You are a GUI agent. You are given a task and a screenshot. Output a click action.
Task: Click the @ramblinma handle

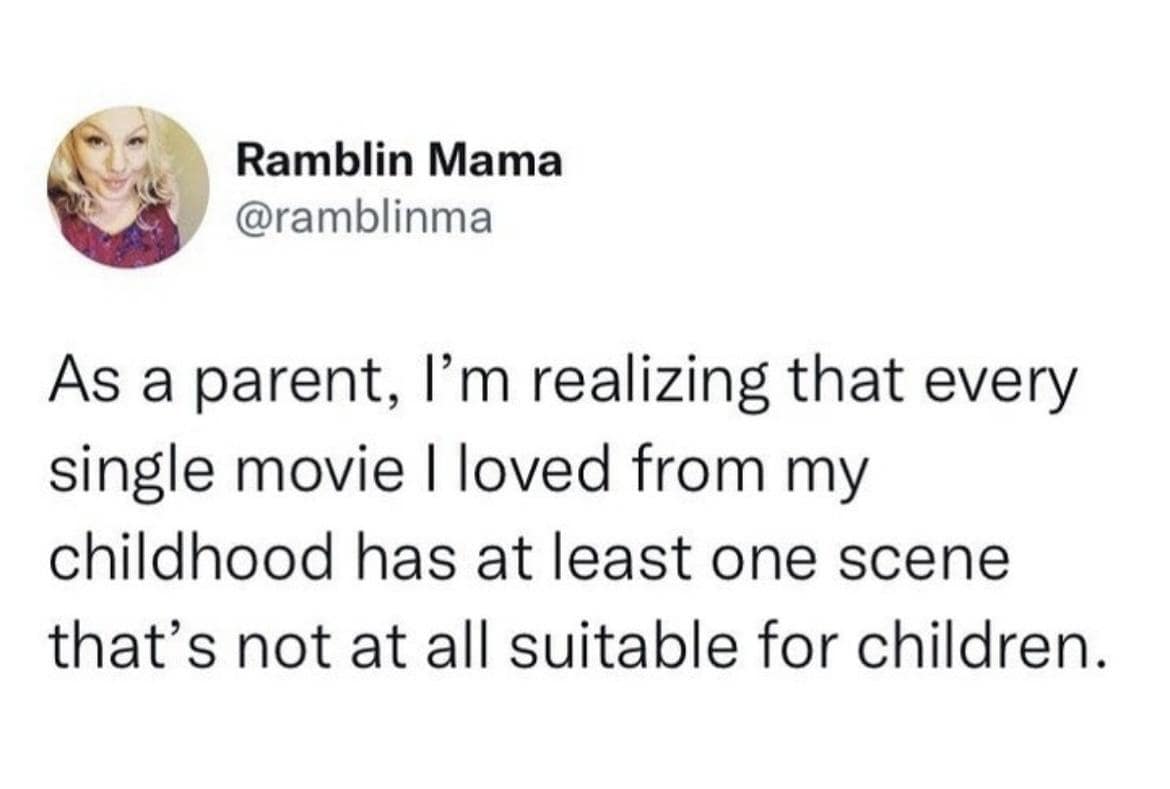pos(364,217)
